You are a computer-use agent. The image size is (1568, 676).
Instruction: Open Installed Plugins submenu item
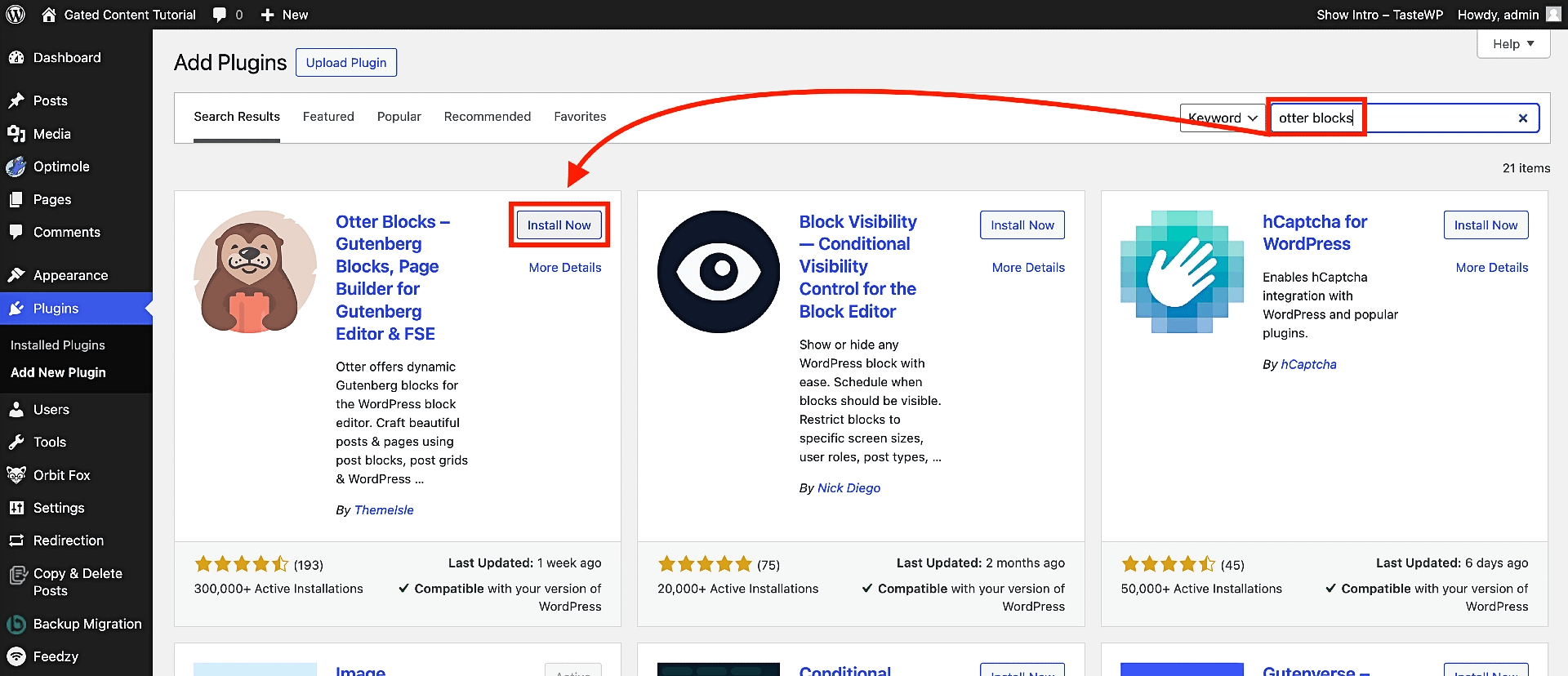coord(58,345)
